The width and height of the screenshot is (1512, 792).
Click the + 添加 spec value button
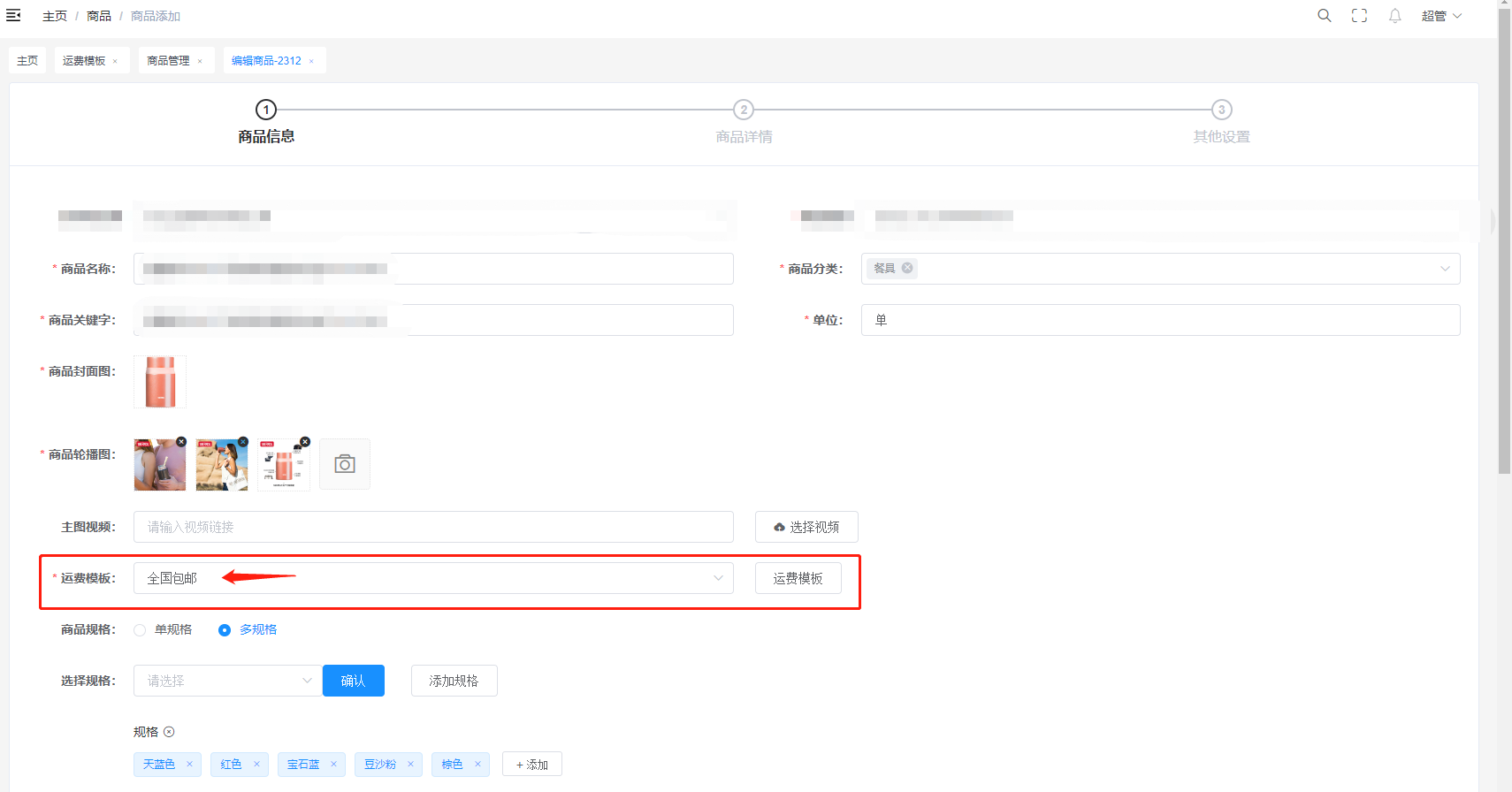click(532, 765)
